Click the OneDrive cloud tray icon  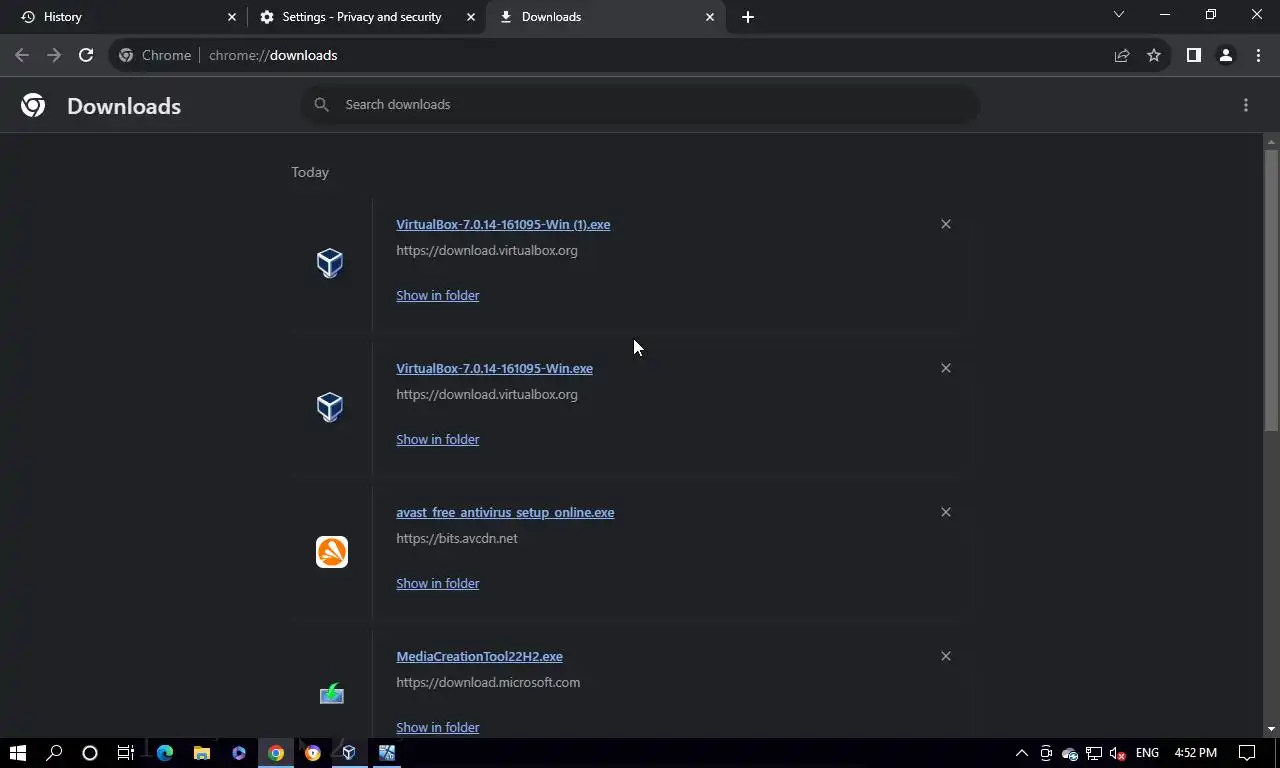pyautogui.click(x=1070, y=753)
